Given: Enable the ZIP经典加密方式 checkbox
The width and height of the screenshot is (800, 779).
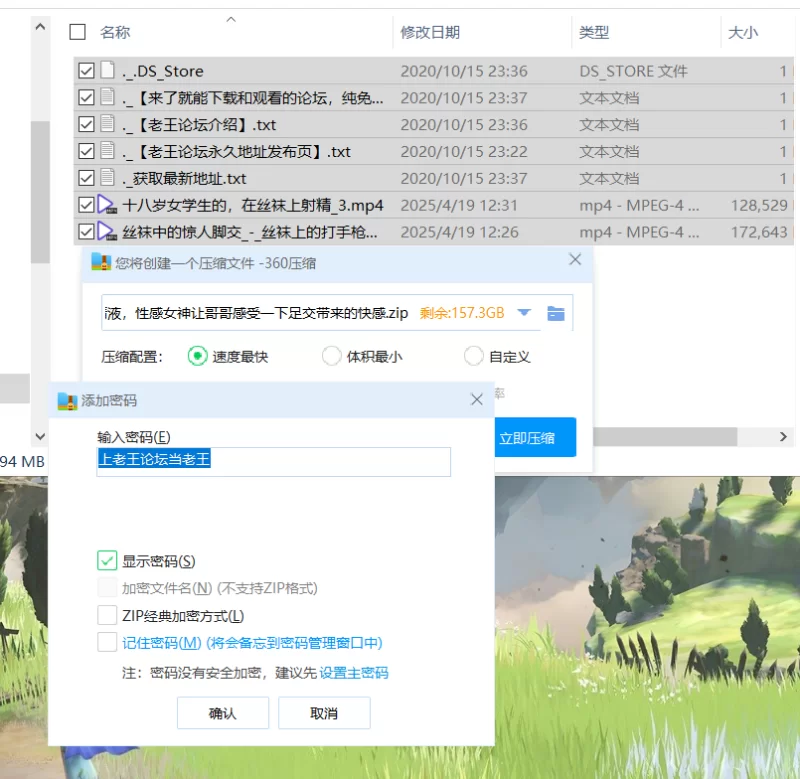Looking at the screenshot, I should click(107, 616).
